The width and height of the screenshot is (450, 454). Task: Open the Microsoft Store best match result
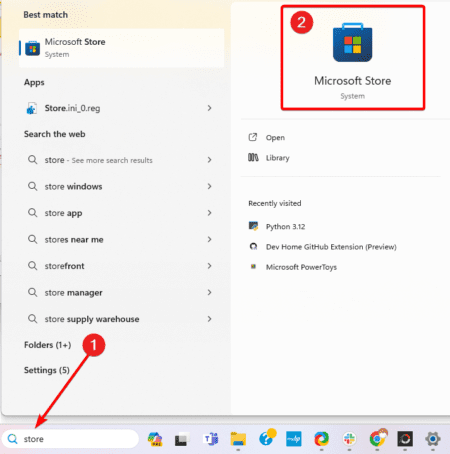(x=121, y=48)
